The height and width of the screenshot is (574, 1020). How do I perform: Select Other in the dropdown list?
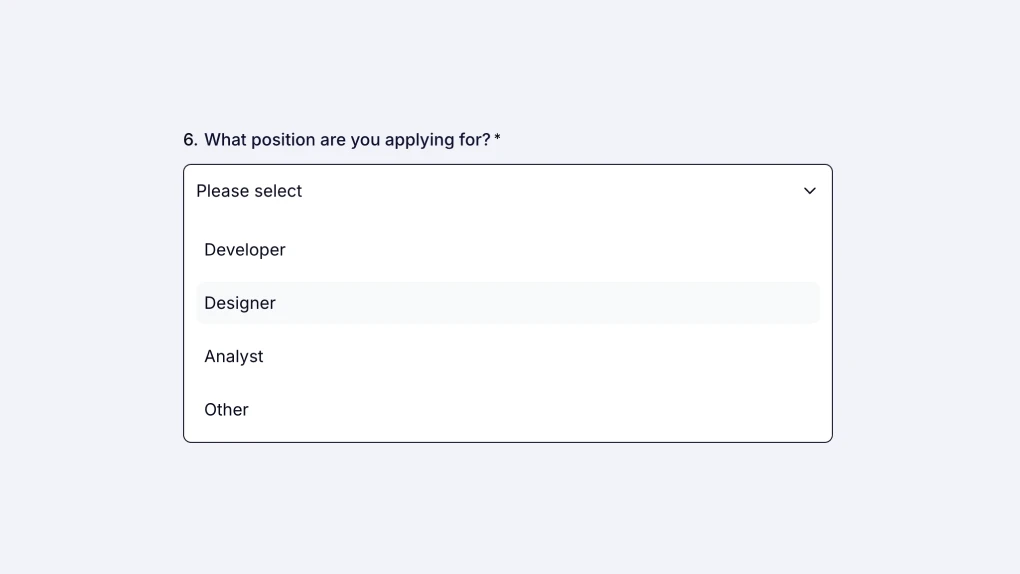[x=227, y=410]
